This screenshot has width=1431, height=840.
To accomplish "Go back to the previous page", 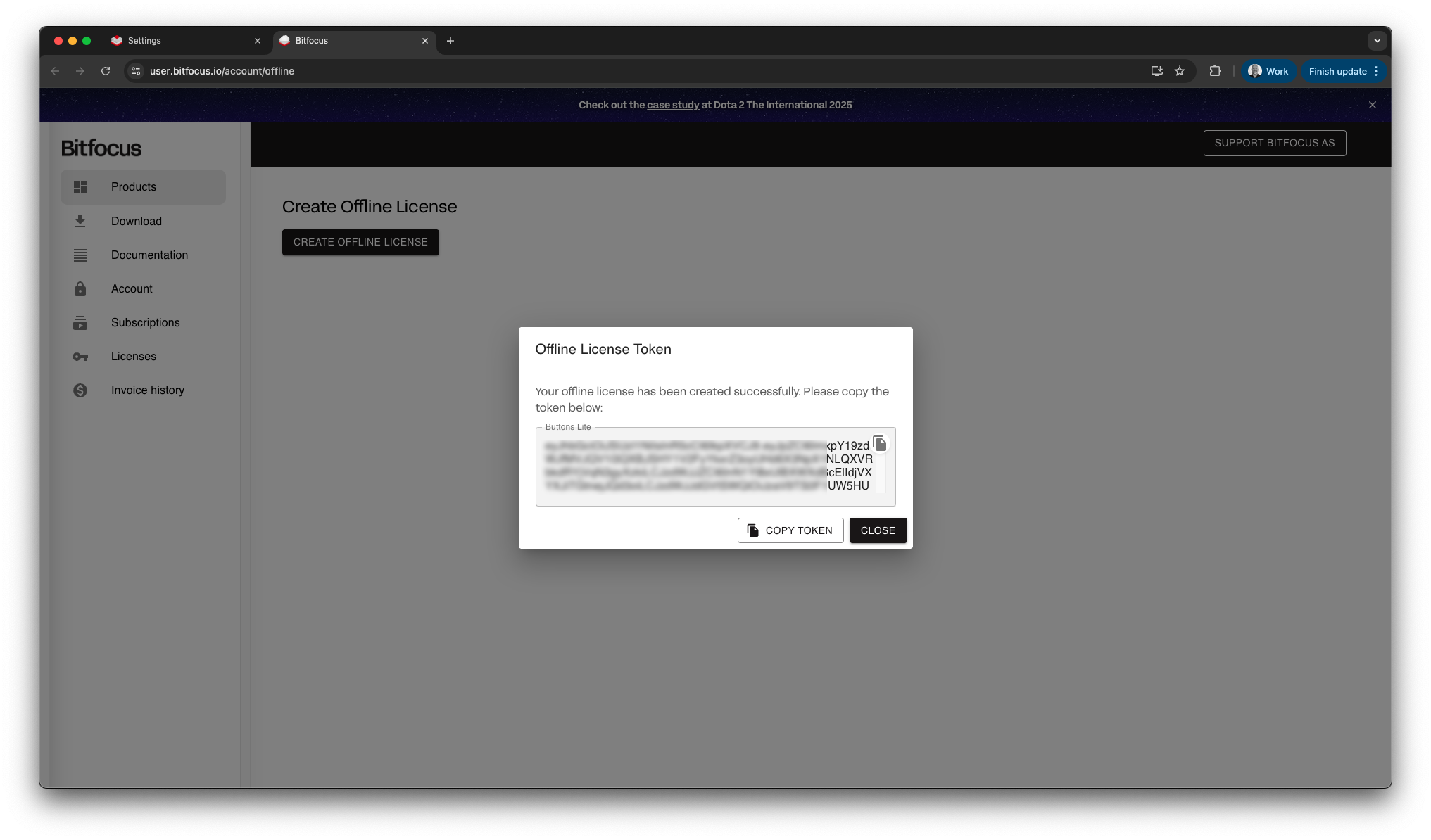I will pos(55,71).
